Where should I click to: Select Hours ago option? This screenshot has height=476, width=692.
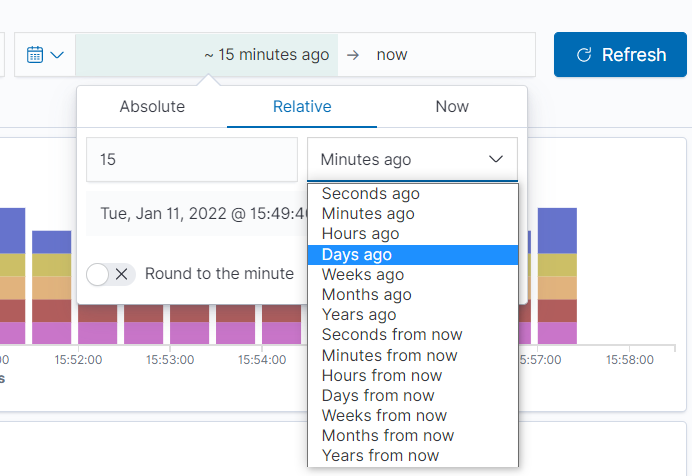[x=360, y=234]
